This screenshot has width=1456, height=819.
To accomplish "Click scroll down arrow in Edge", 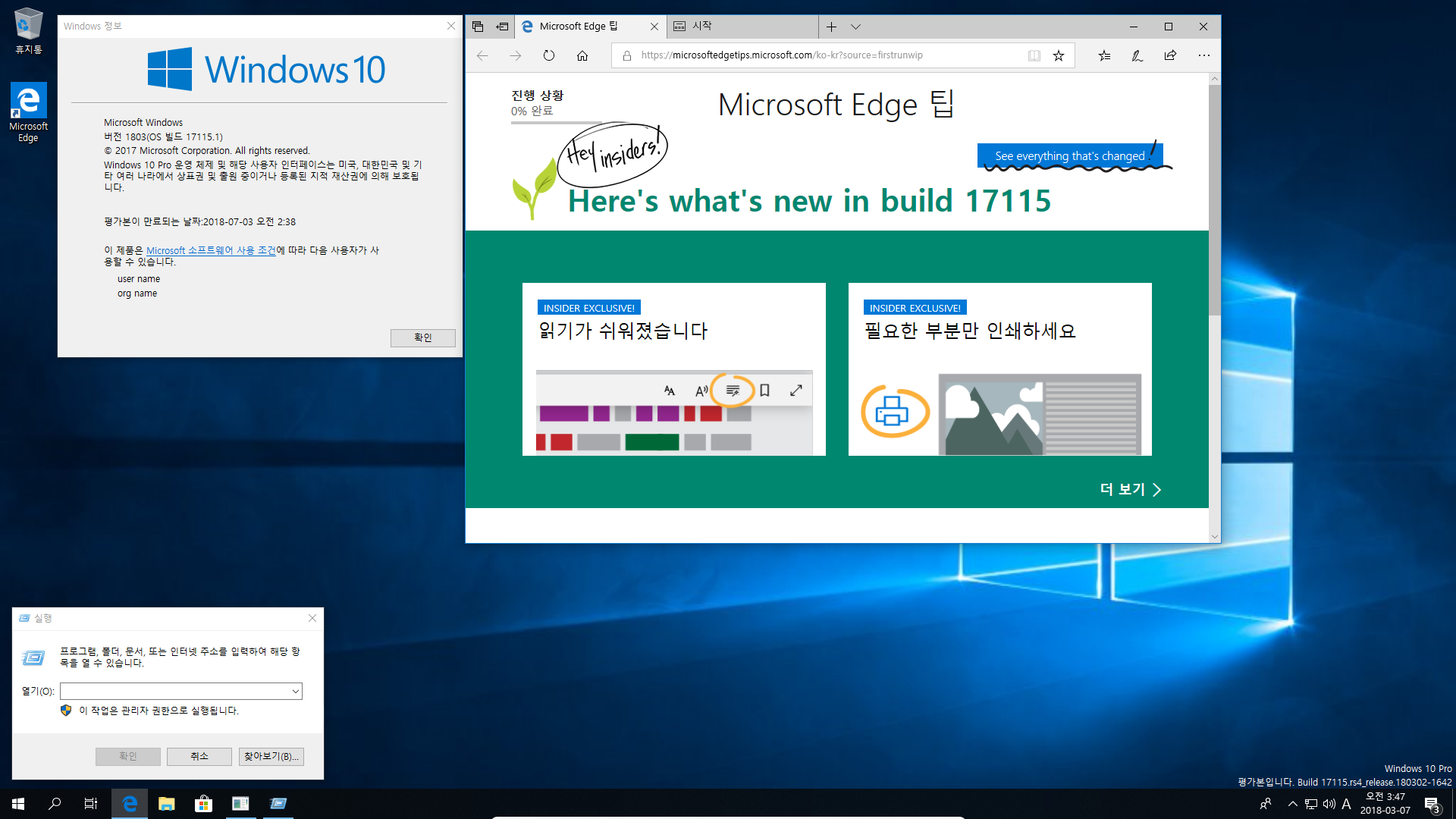I will (x=1215, y=536).
